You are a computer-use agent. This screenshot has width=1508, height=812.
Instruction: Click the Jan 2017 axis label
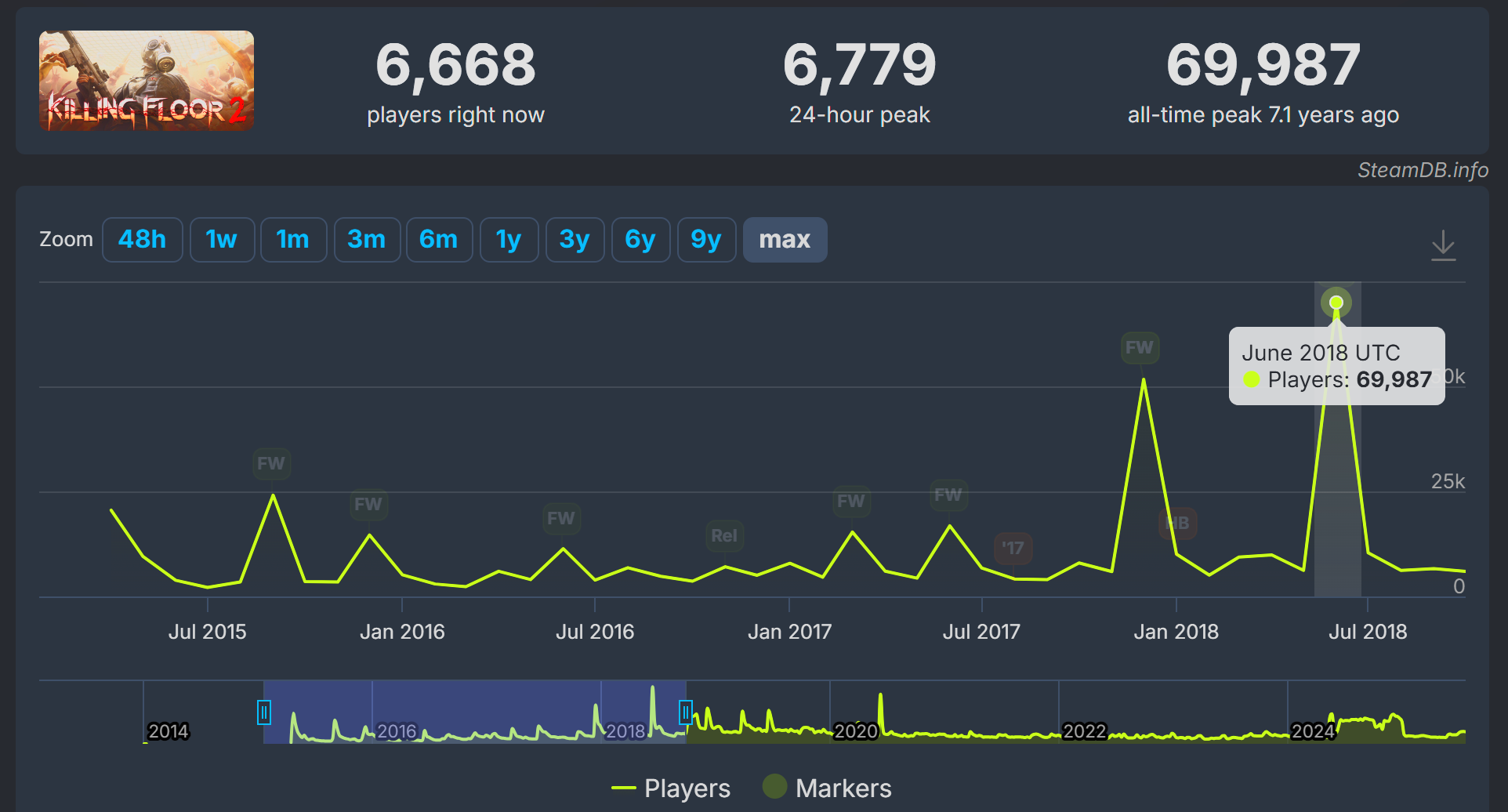(789, 632)
